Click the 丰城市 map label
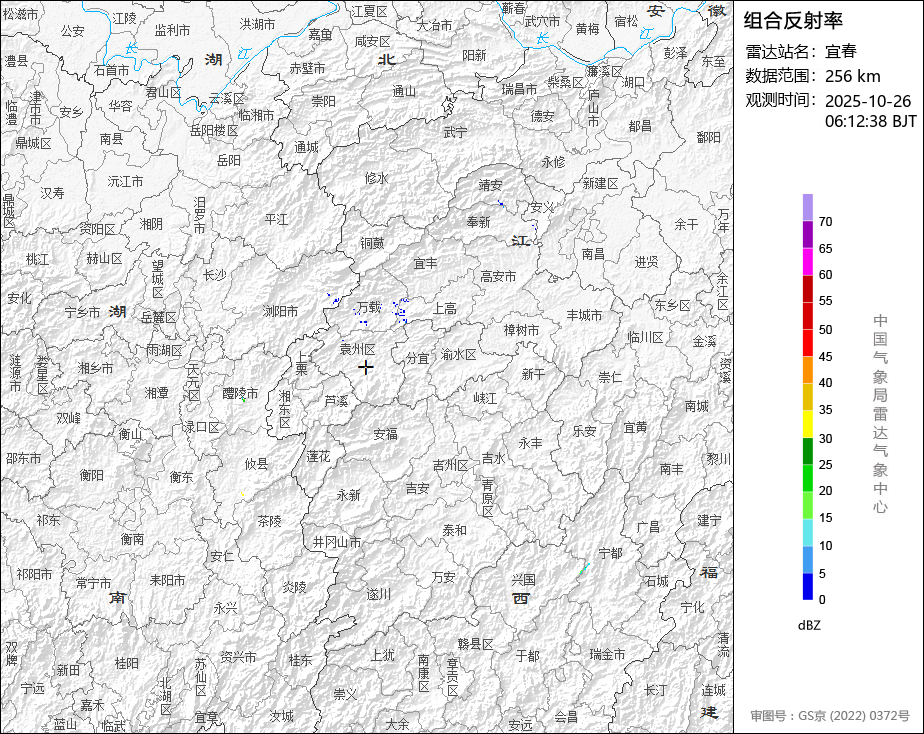 click(x=584, y=315)
